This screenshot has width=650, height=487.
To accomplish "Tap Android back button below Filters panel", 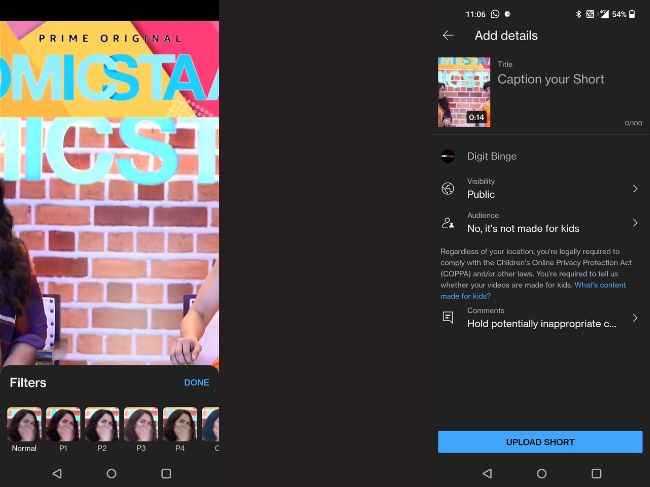I will [x=57, y=473].
